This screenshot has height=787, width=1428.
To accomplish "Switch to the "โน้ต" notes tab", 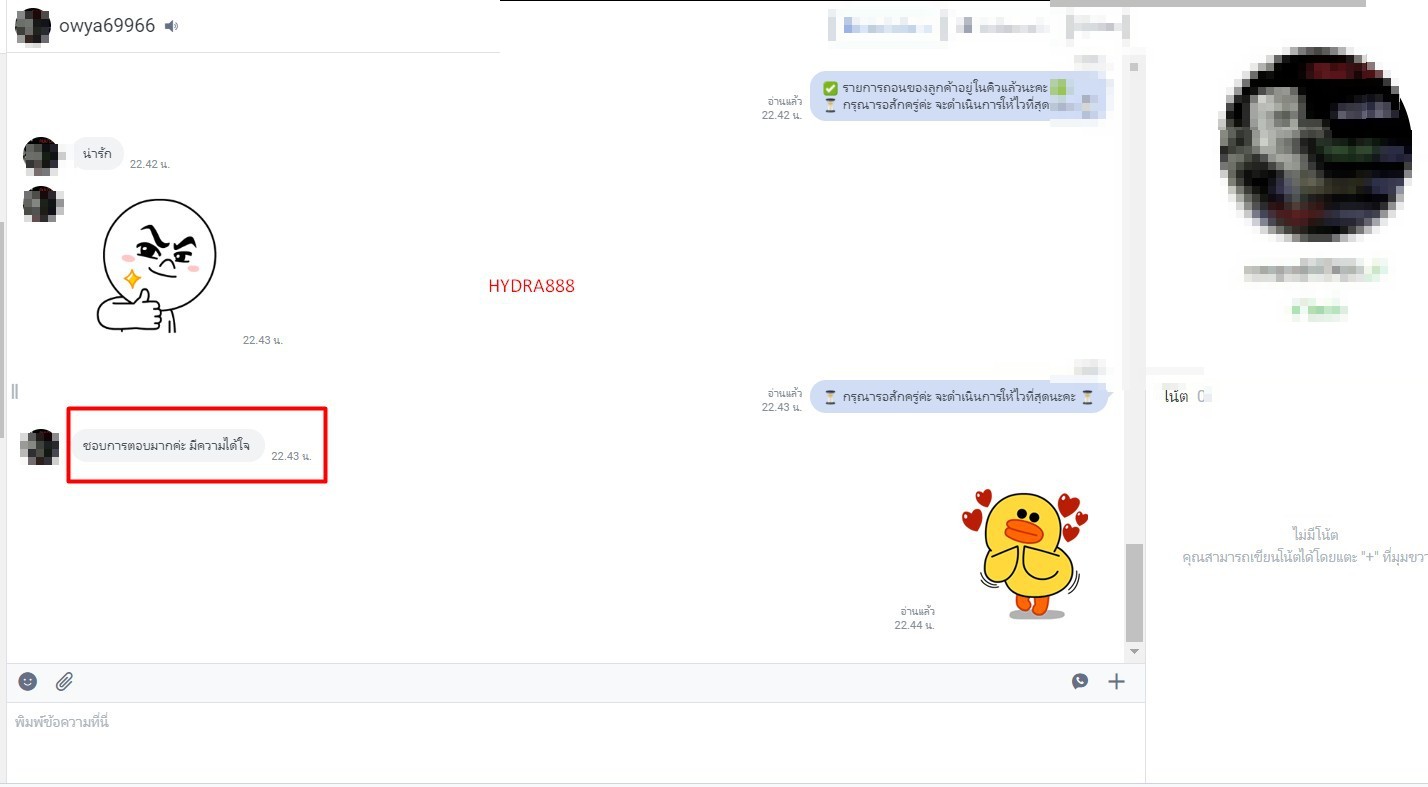I will pyautogui.click(x=1176, y=396).
